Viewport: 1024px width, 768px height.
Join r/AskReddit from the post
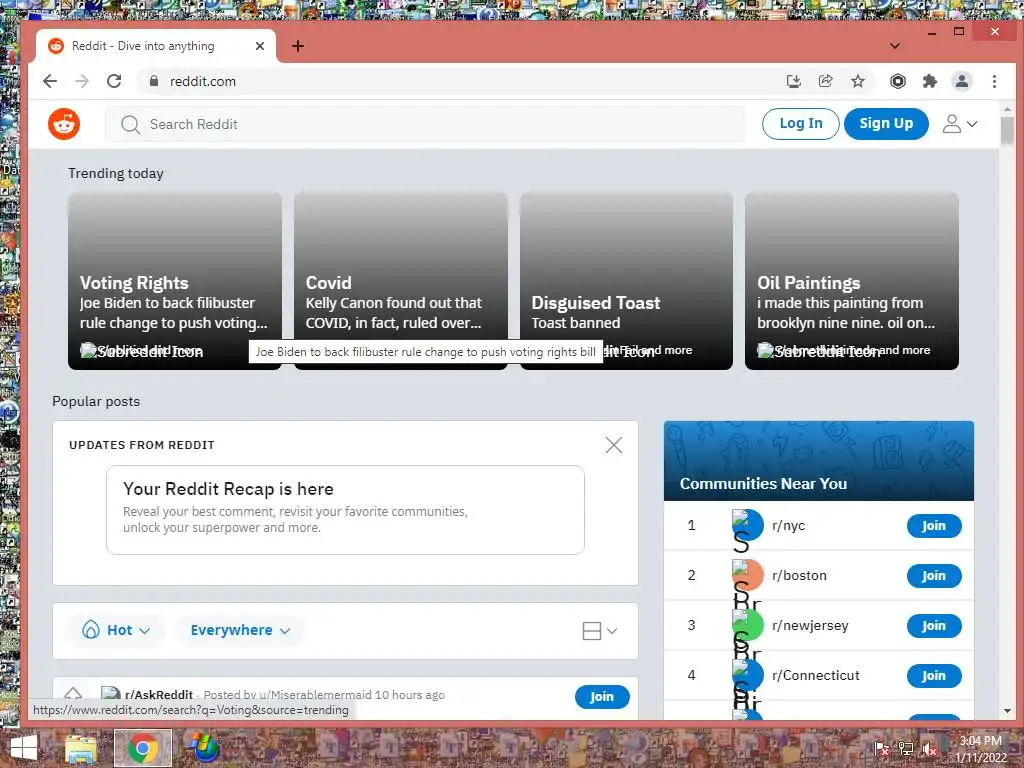tap(602, 697)
